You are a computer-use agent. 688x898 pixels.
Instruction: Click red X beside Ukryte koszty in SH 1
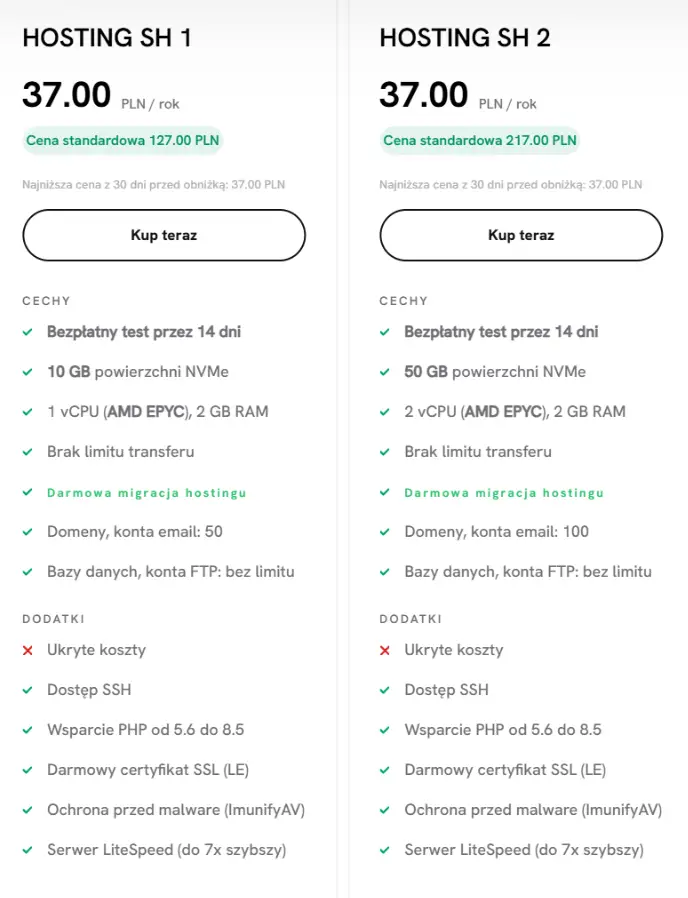(x=27, y=650)
